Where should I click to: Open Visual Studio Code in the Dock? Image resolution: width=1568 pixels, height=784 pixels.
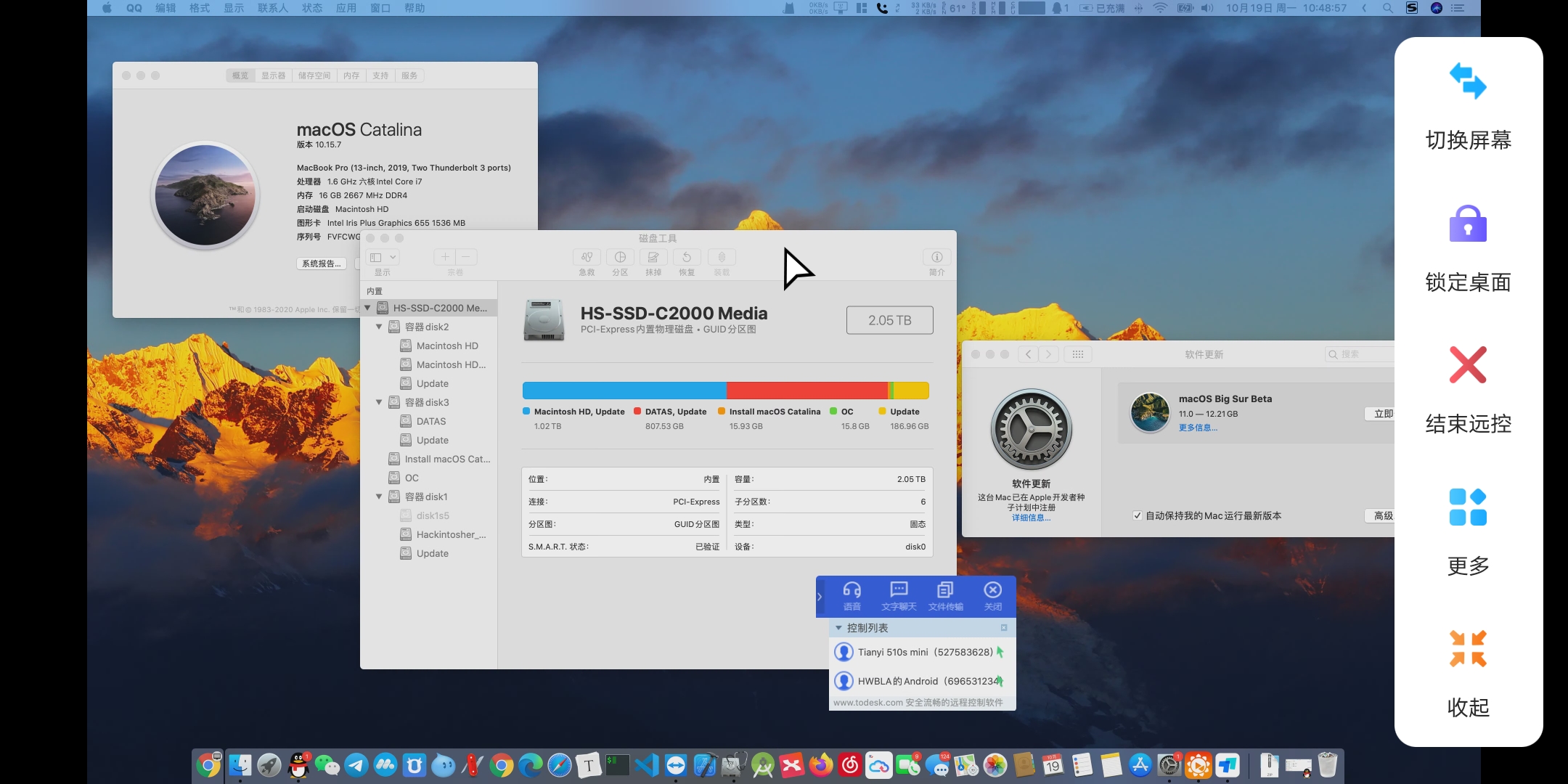click(x=647, y=765)
